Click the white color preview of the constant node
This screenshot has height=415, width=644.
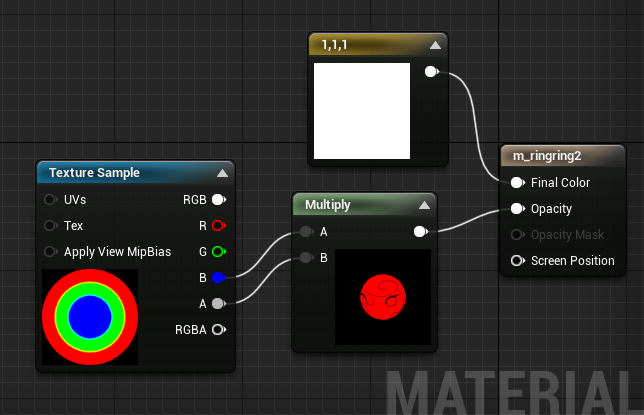362,111
